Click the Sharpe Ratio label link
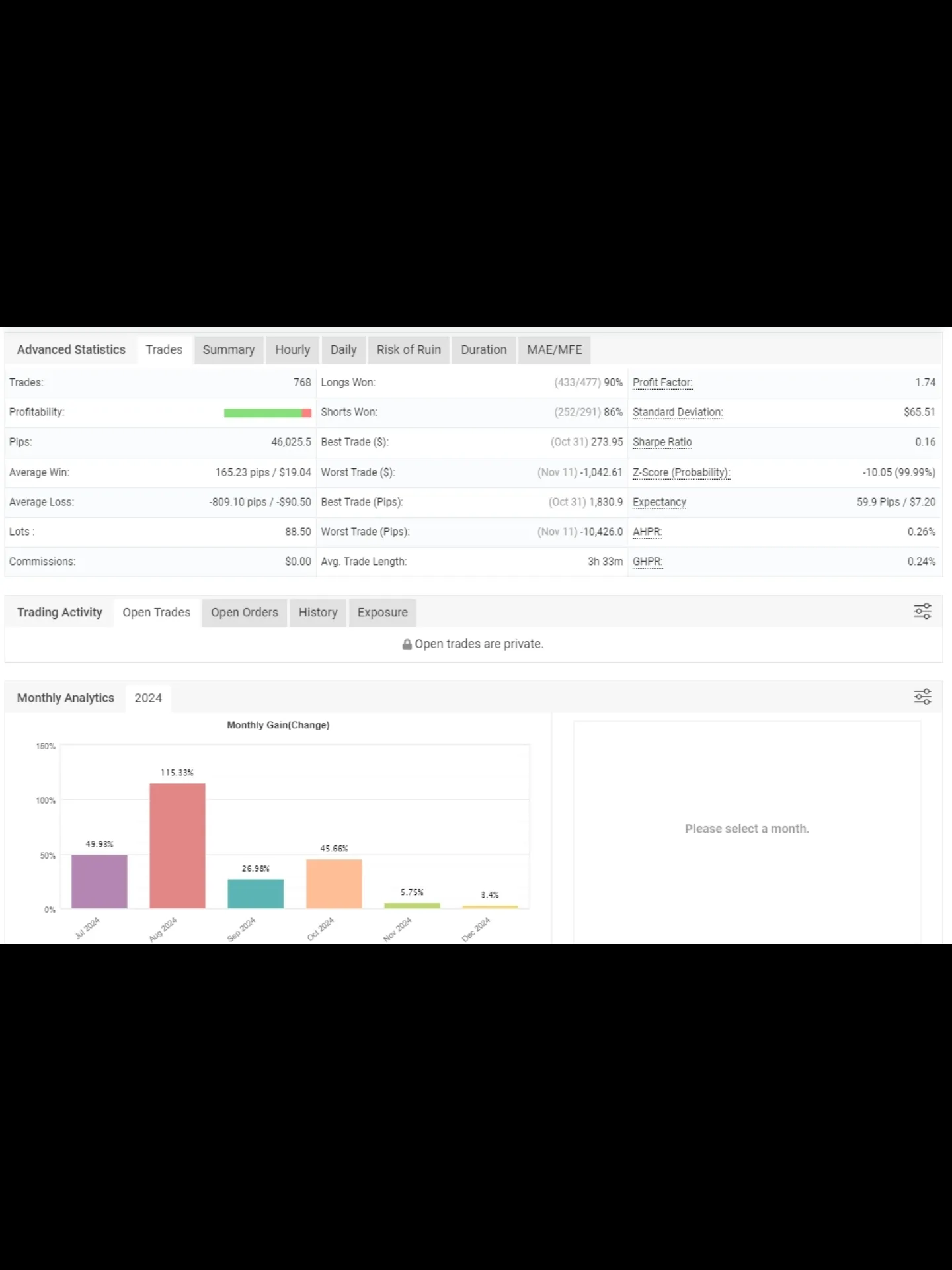 click(662, 442)
